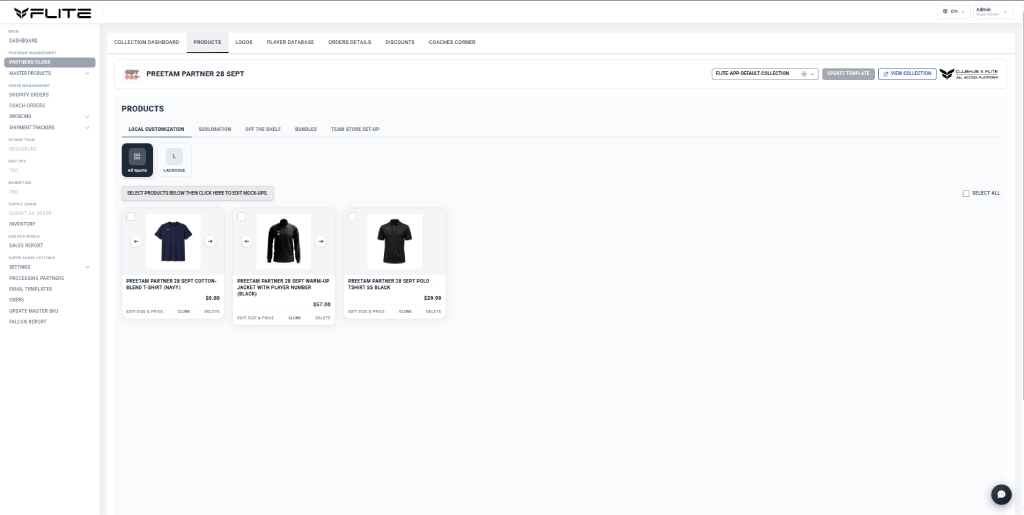Viewport: 1024px width, 515px height.
Task: Delete the Cotton-Blend T-Shirt product
Action: coord(212,311)
